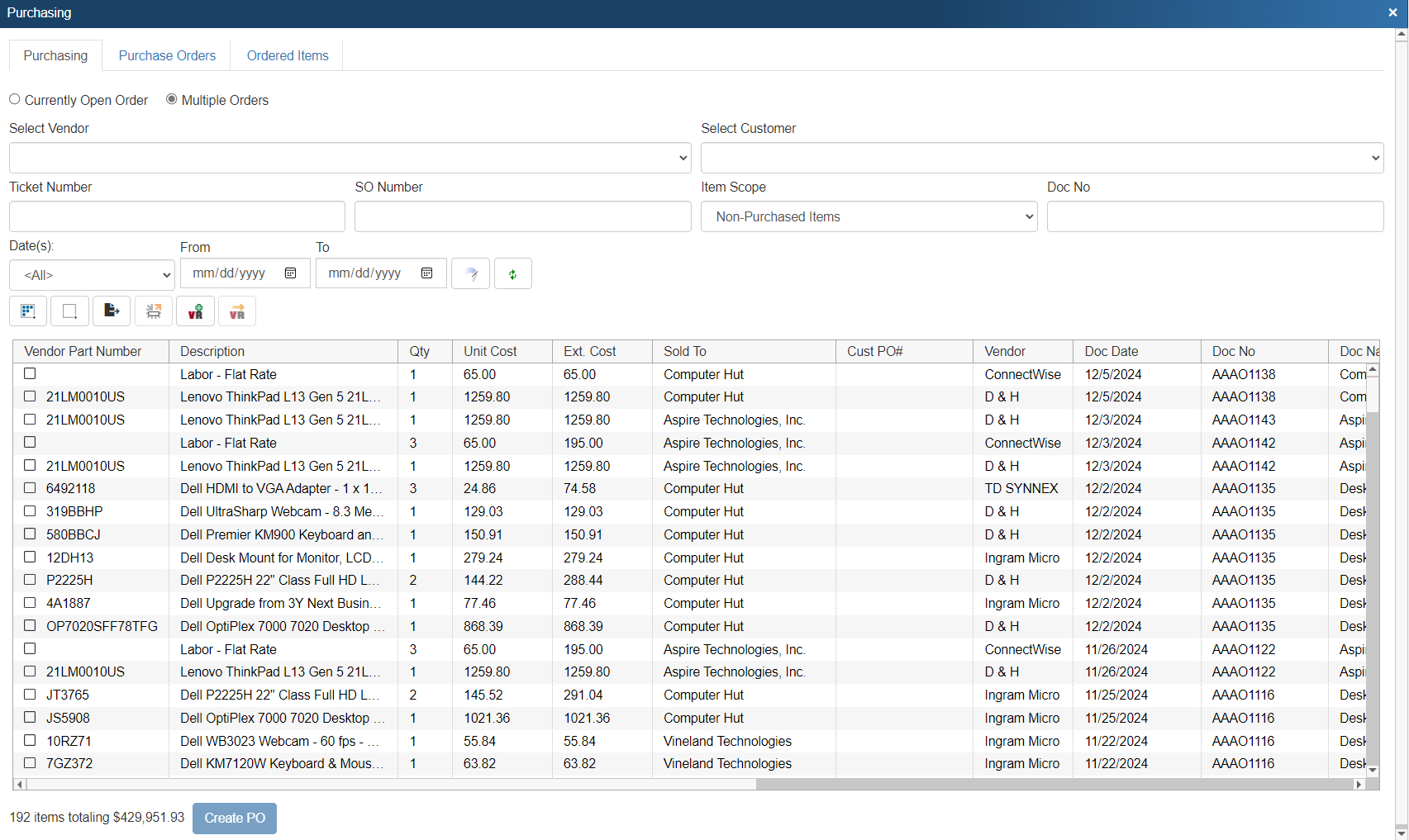Sort by the Unit Cost column header
This screenshot has width=1409, height=840.
490,351
